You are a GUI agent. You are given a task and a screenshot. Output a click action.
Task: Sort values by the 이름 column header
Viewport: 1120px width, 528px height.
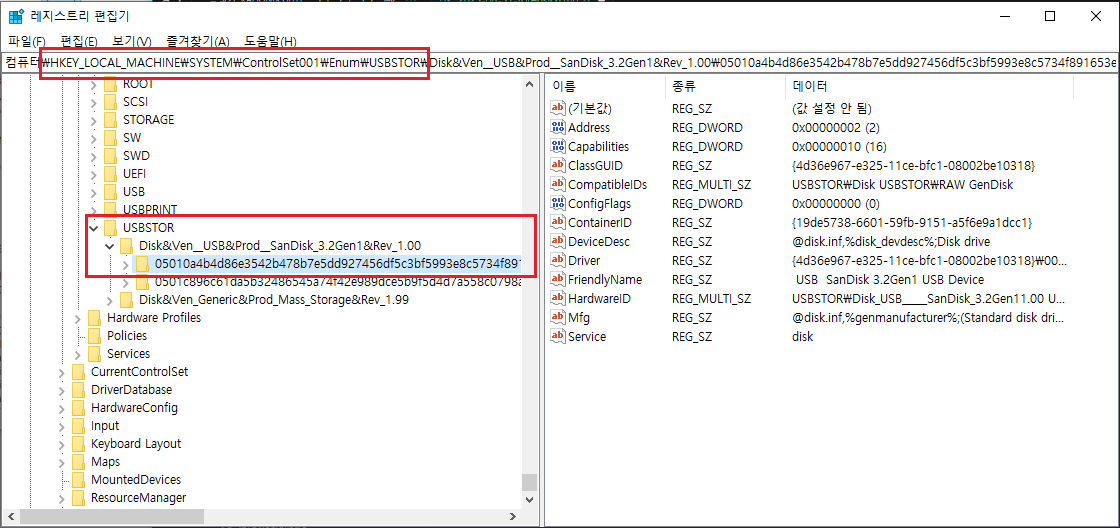click(x=606, y=86)
